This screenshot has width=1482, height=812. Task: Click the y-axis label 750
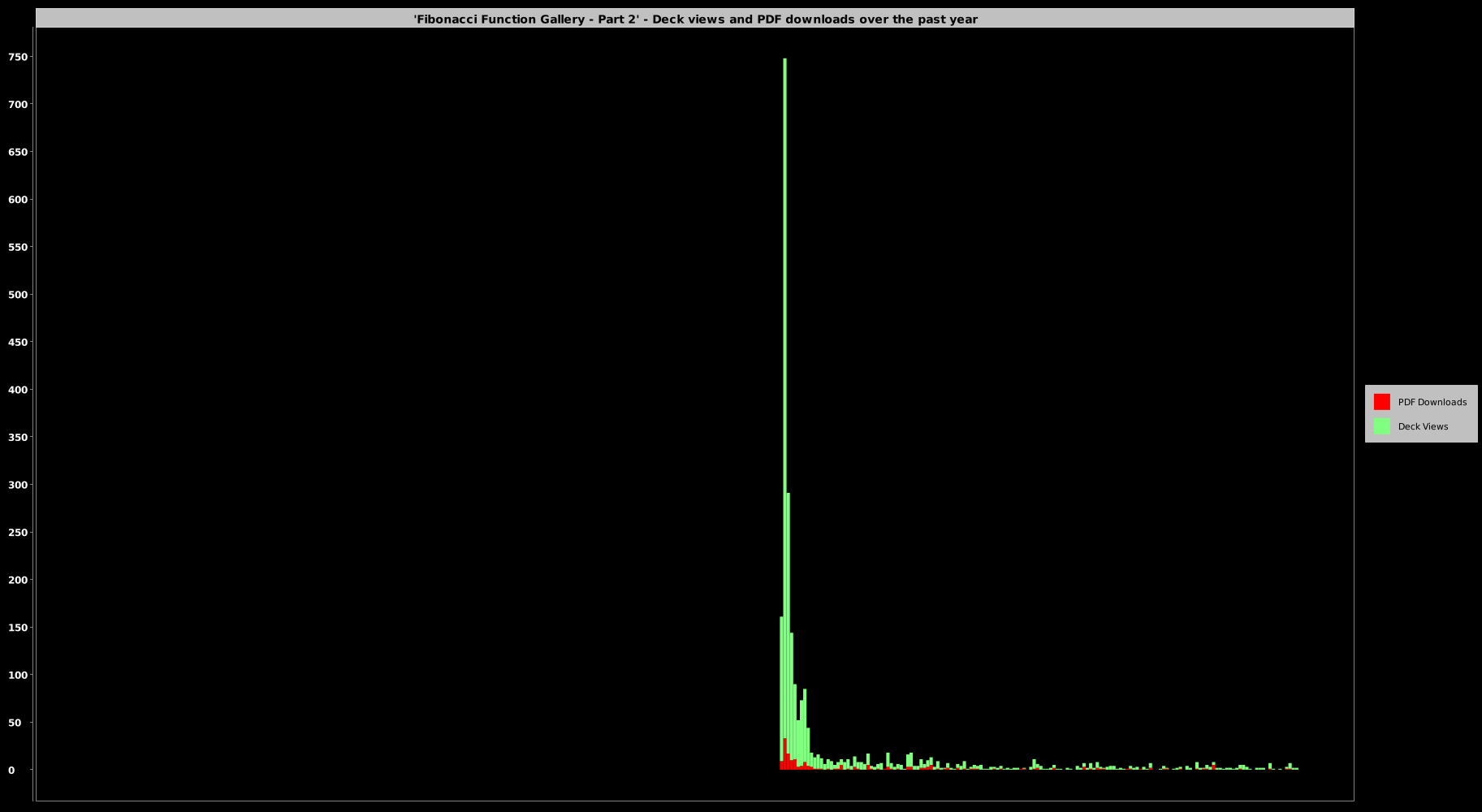(x=18, y=57)
